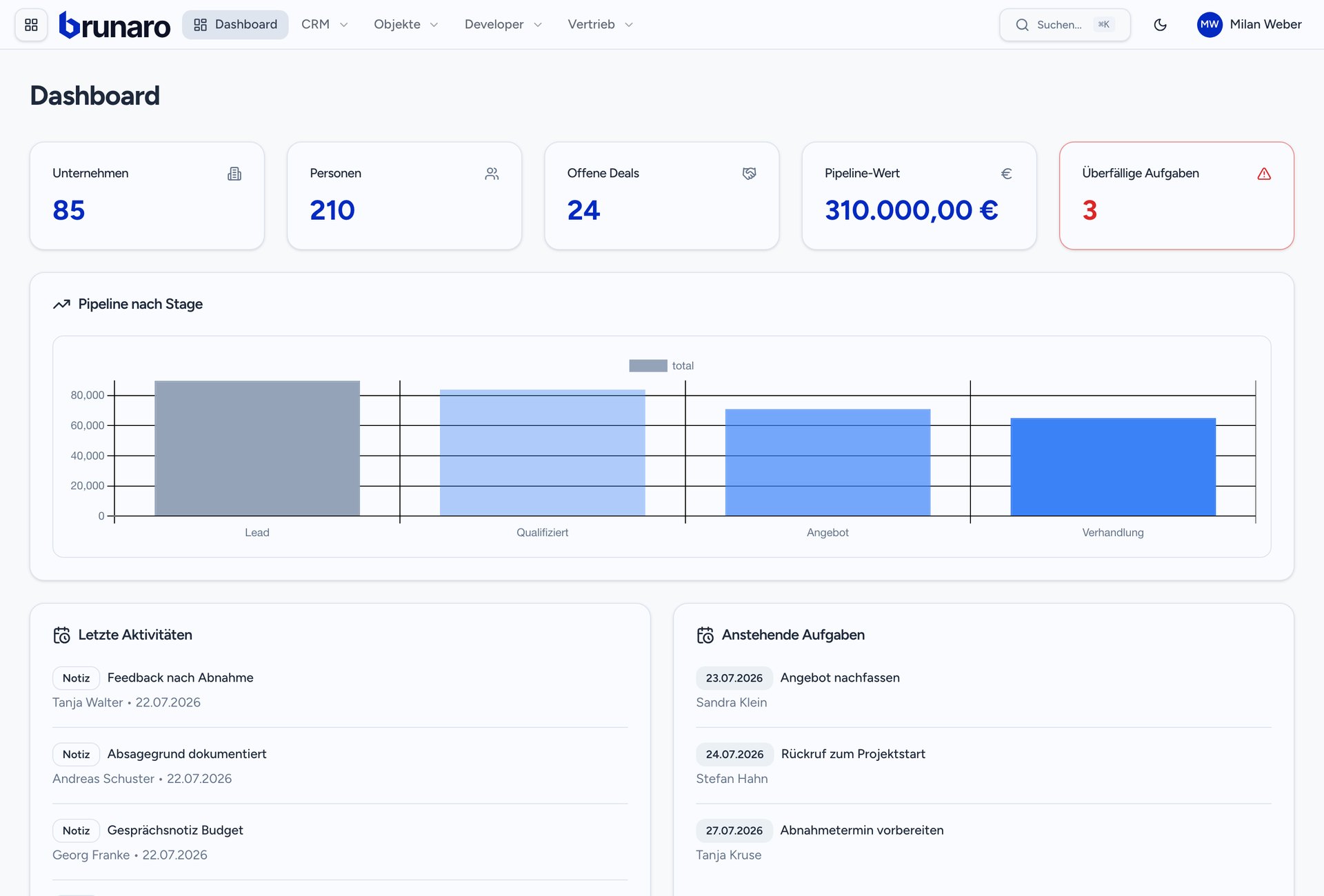1324x896 pixels.
Task: Open the Unternehmen card showing 85
Action: click(147, 196)
